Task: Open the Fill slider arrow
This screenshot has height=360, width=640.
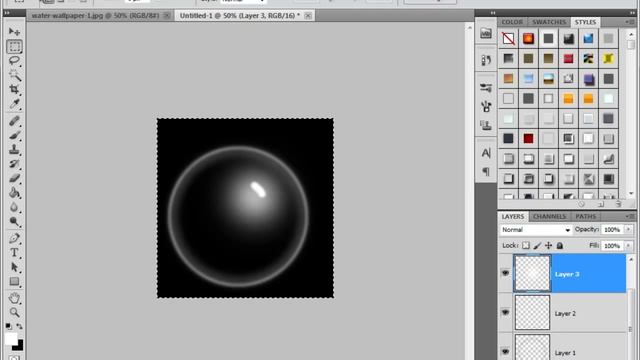Action: pos(629,246)
